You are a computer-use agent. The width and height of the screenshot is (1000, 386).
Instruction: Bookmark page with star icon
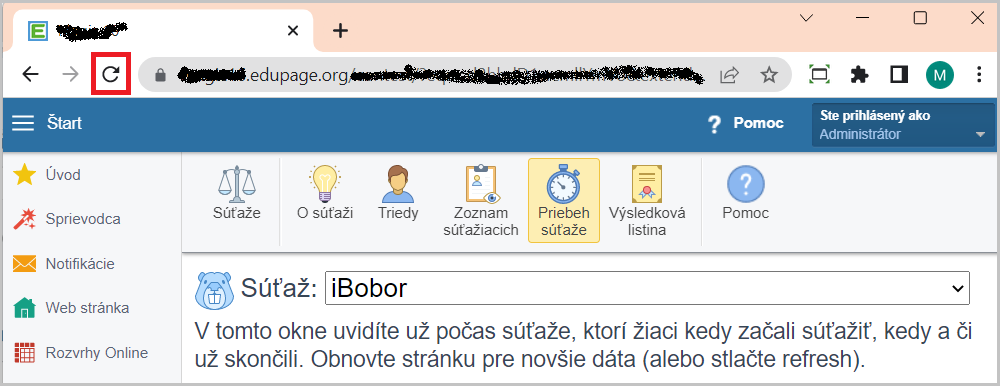pos(769,75)
